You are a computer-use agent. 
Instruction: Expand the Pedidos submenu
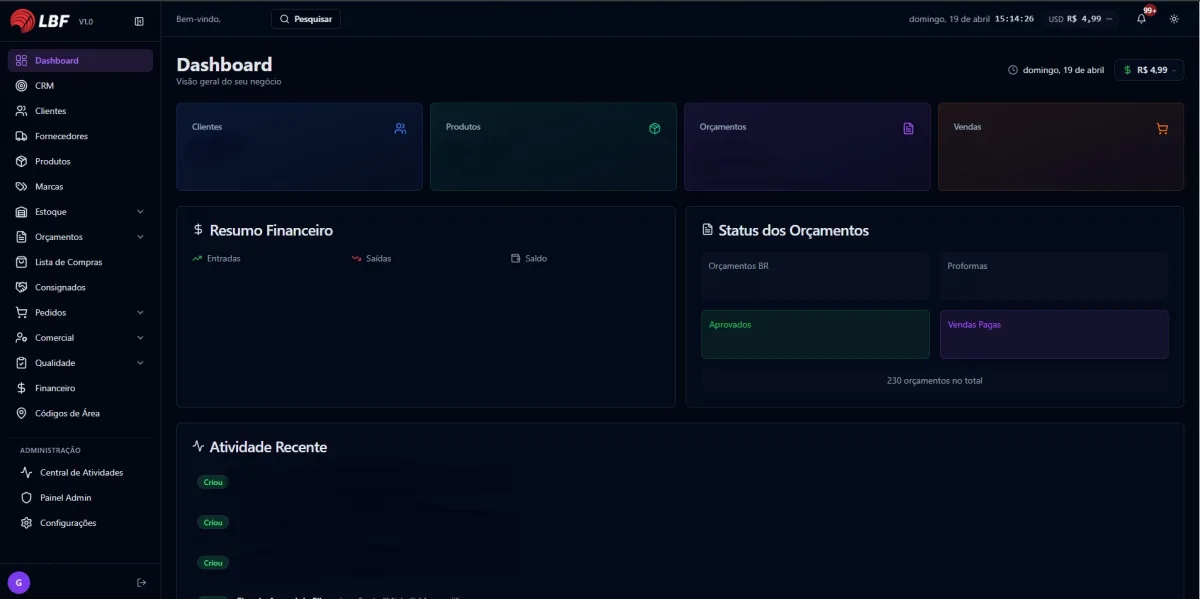tap(140, 312)
